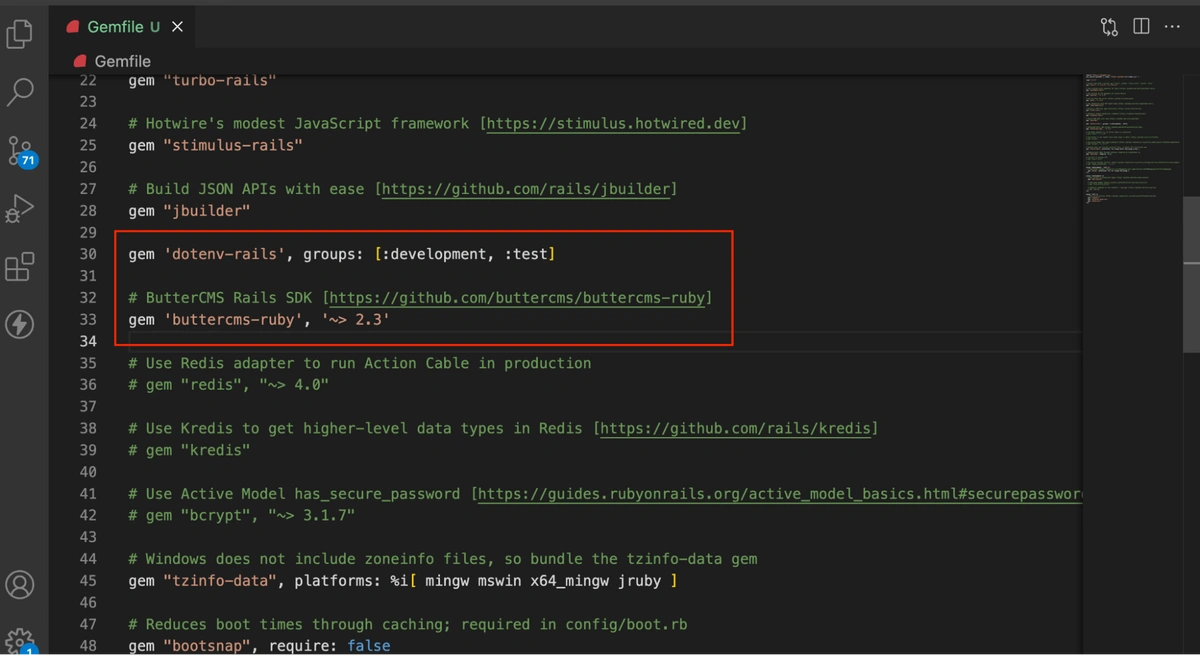This screenshot has height=655, width=1200.
Task: Click the vertical editor scrollbar thumb
Action: [x=1191, y=275]
